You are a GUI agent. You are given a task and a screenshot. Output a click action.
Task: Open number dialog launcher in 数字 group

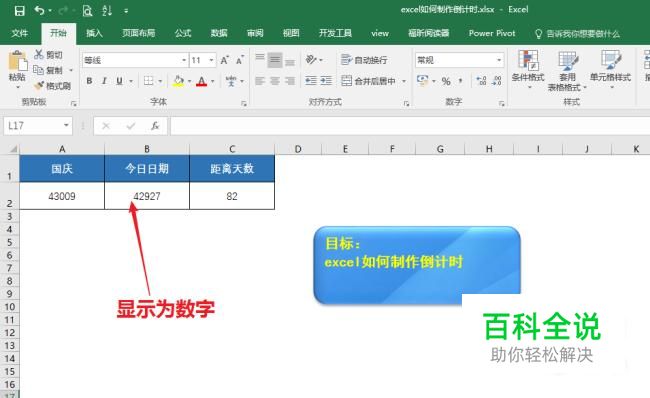coord(502,103)
